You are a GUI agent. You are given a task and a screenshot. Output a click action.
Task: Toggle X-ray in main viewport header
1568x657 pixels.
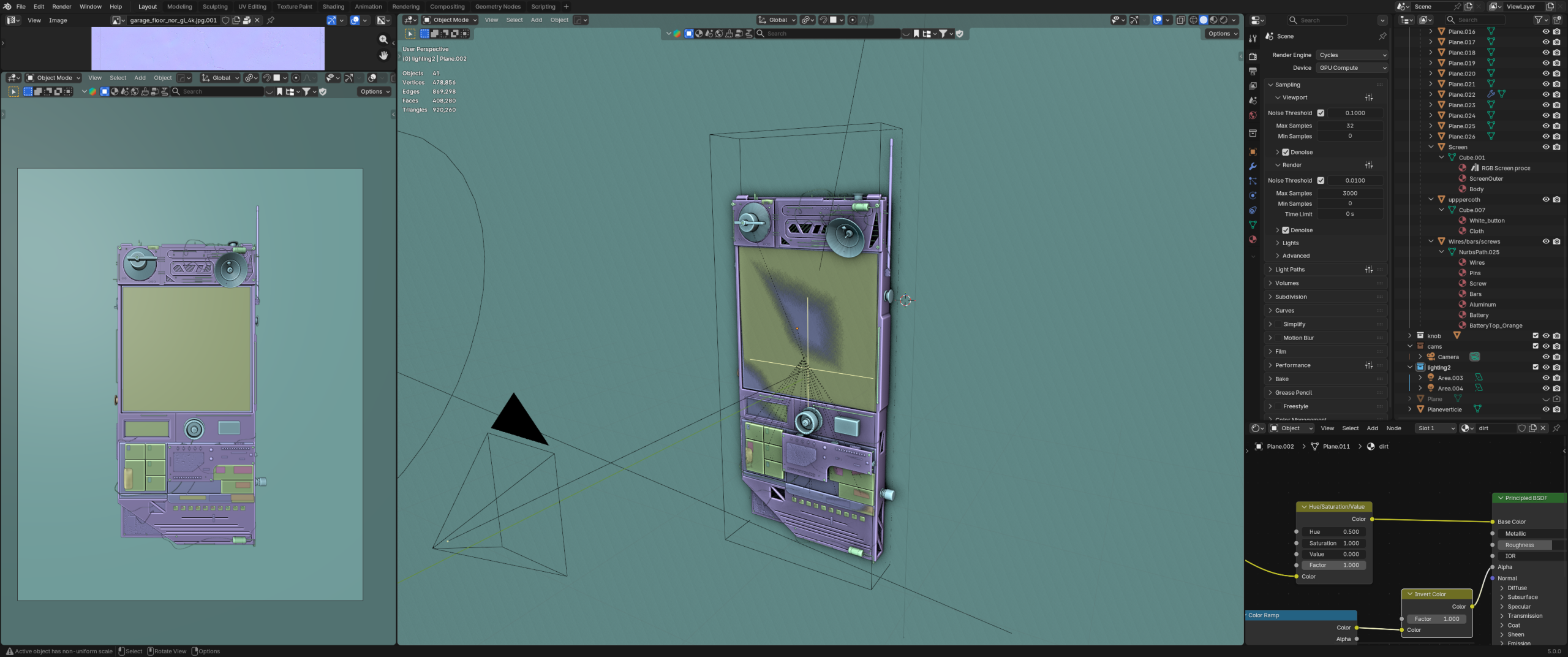[x=1180, y=20]
